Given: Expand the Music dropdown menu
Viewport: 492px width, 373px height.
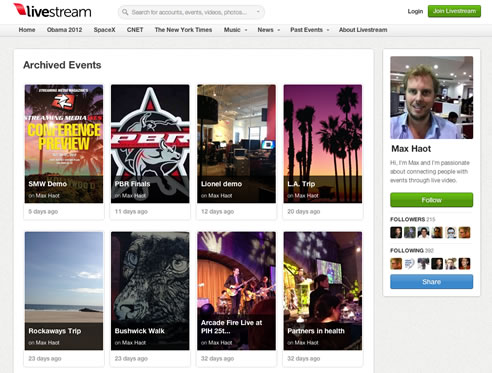Looking at the screenshot, I should (235, 30).
